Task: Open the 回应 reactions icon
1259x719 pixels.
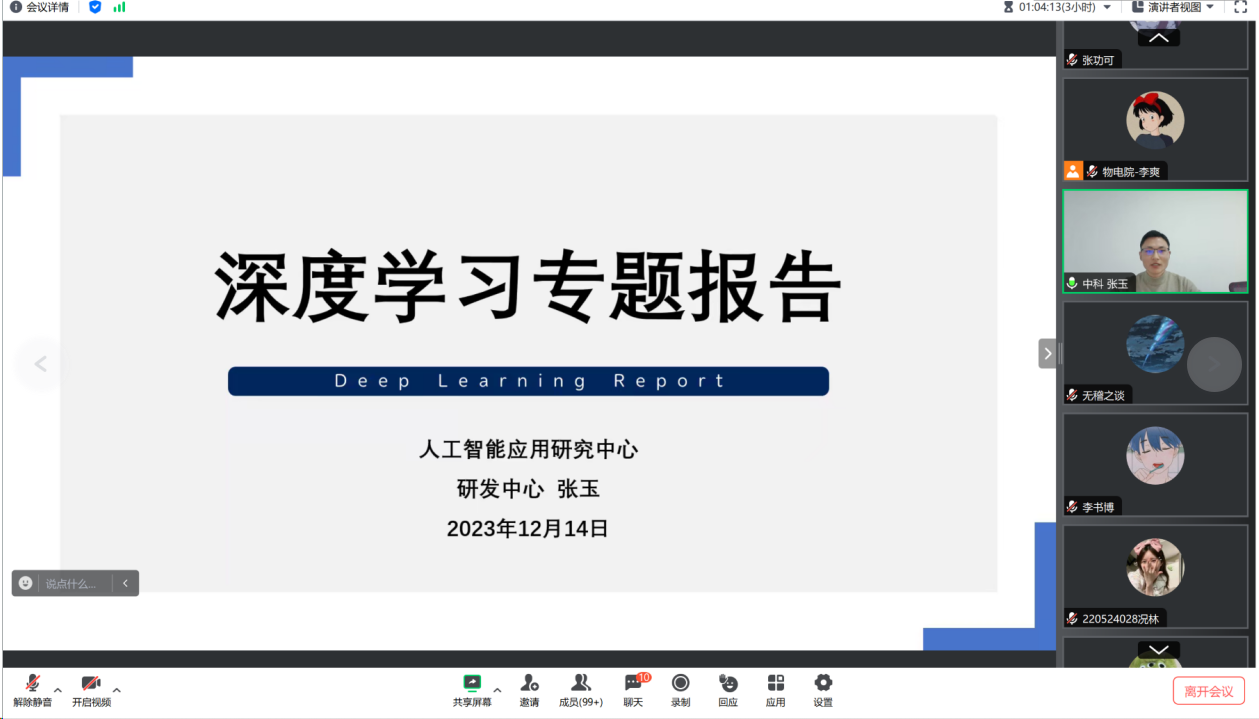Action: pos(728,684)
